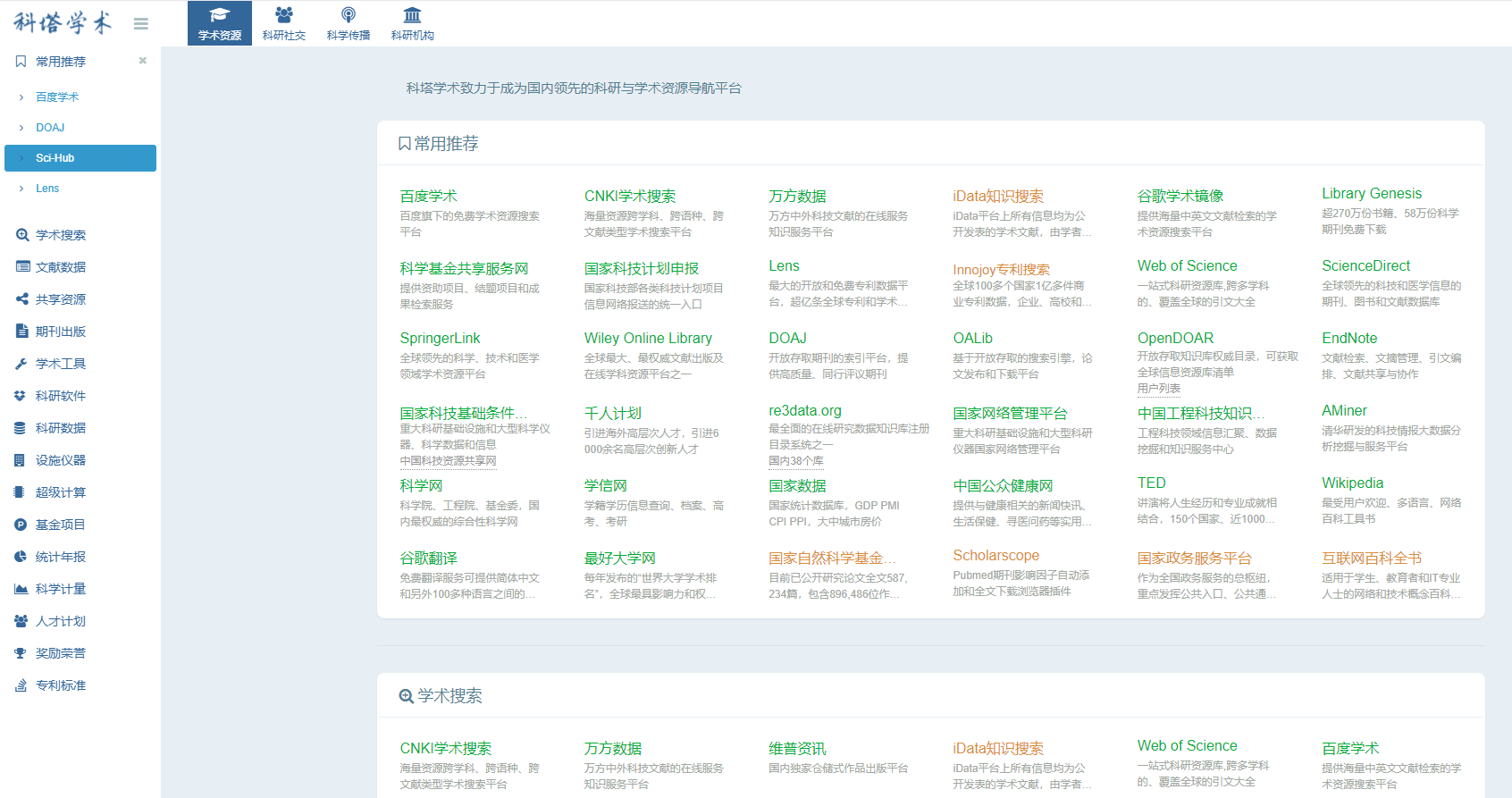Image resolution: width=1512 pixels, height=798 pixels.
Task: Click the 设施仪器 building icon
Action: [x=20, y=460]
